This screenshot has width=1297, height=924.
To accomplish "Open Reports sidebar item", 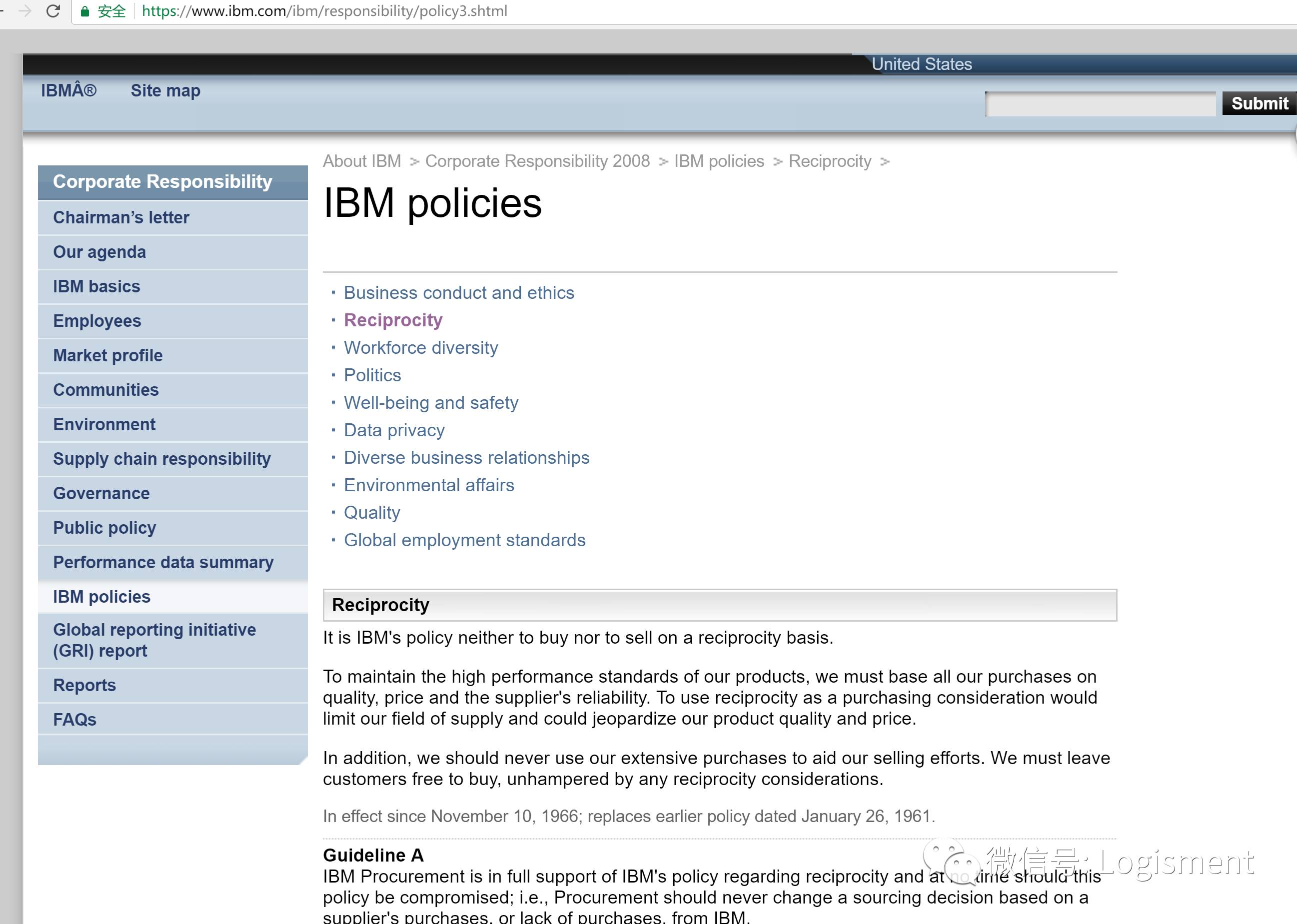I will (173, 686).
